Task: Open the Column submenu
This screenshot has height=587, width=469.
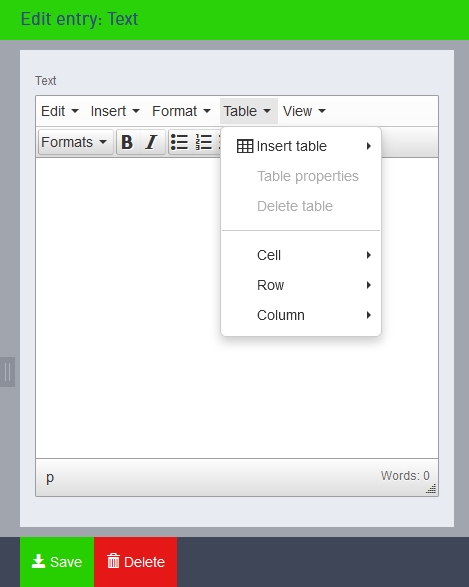Action: (301, 315)
